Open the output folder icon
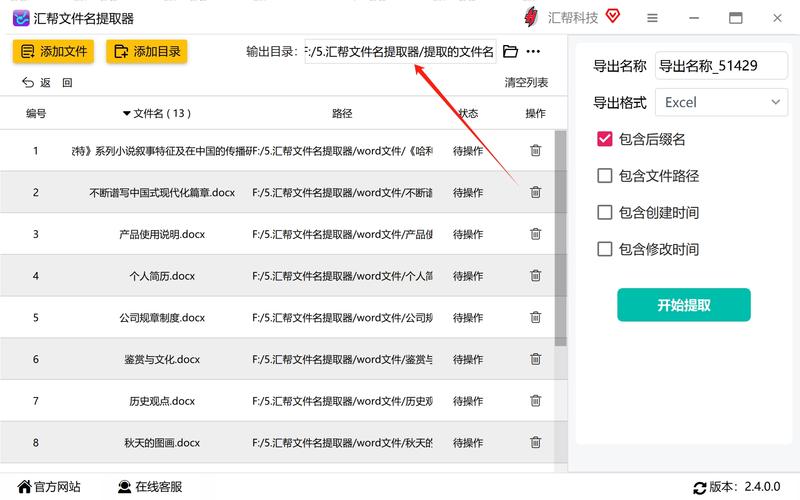 click(x=510, y=51)
